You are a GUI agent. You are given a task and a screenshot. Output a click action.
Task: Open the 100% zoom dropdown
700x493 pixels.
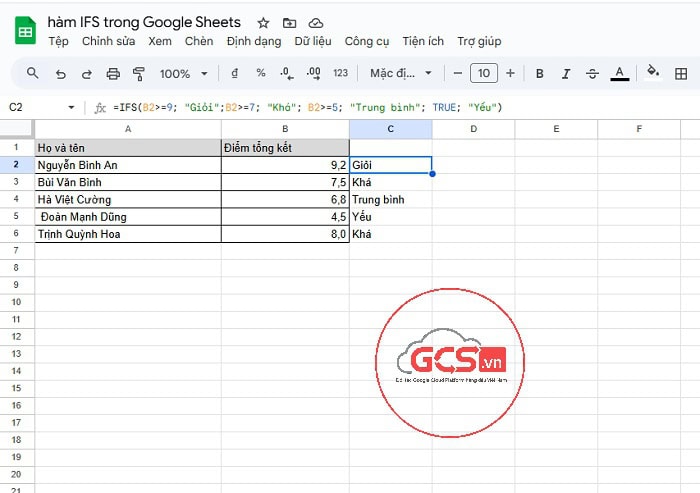(x=184, y=73)
